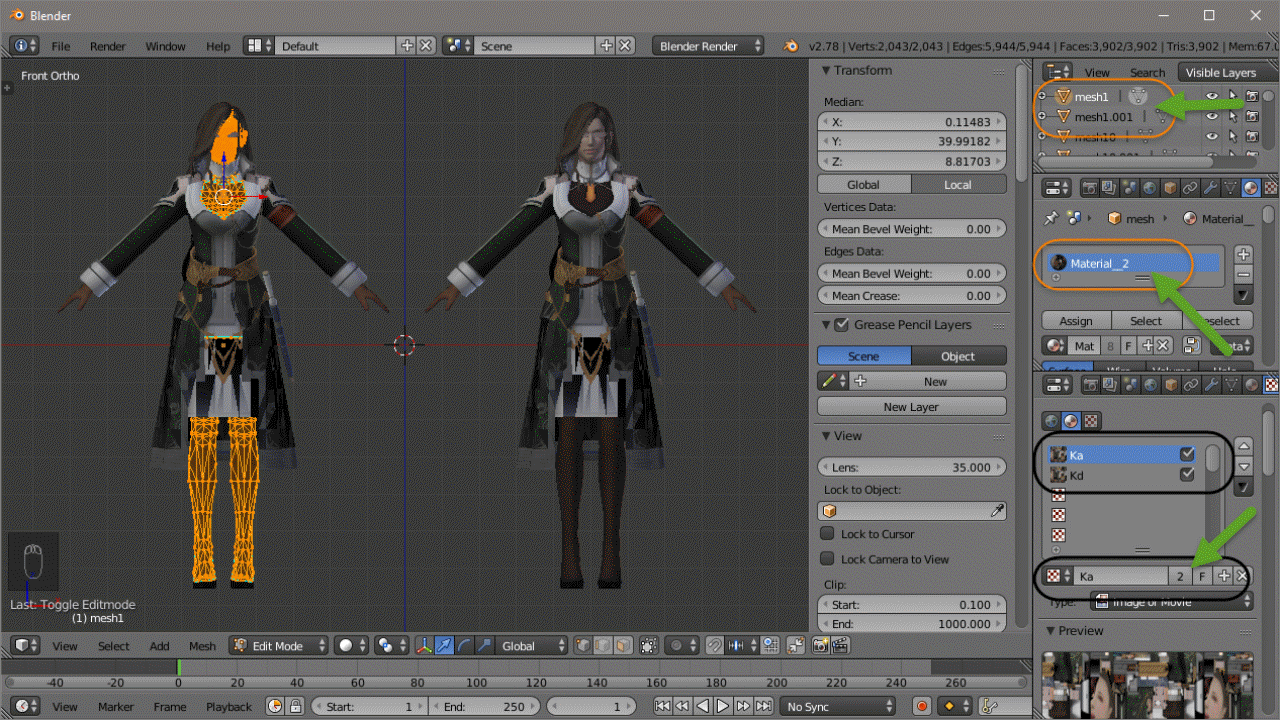
Task: Switch to the Object grease pencil tab
Action: [x=958, y=356]
